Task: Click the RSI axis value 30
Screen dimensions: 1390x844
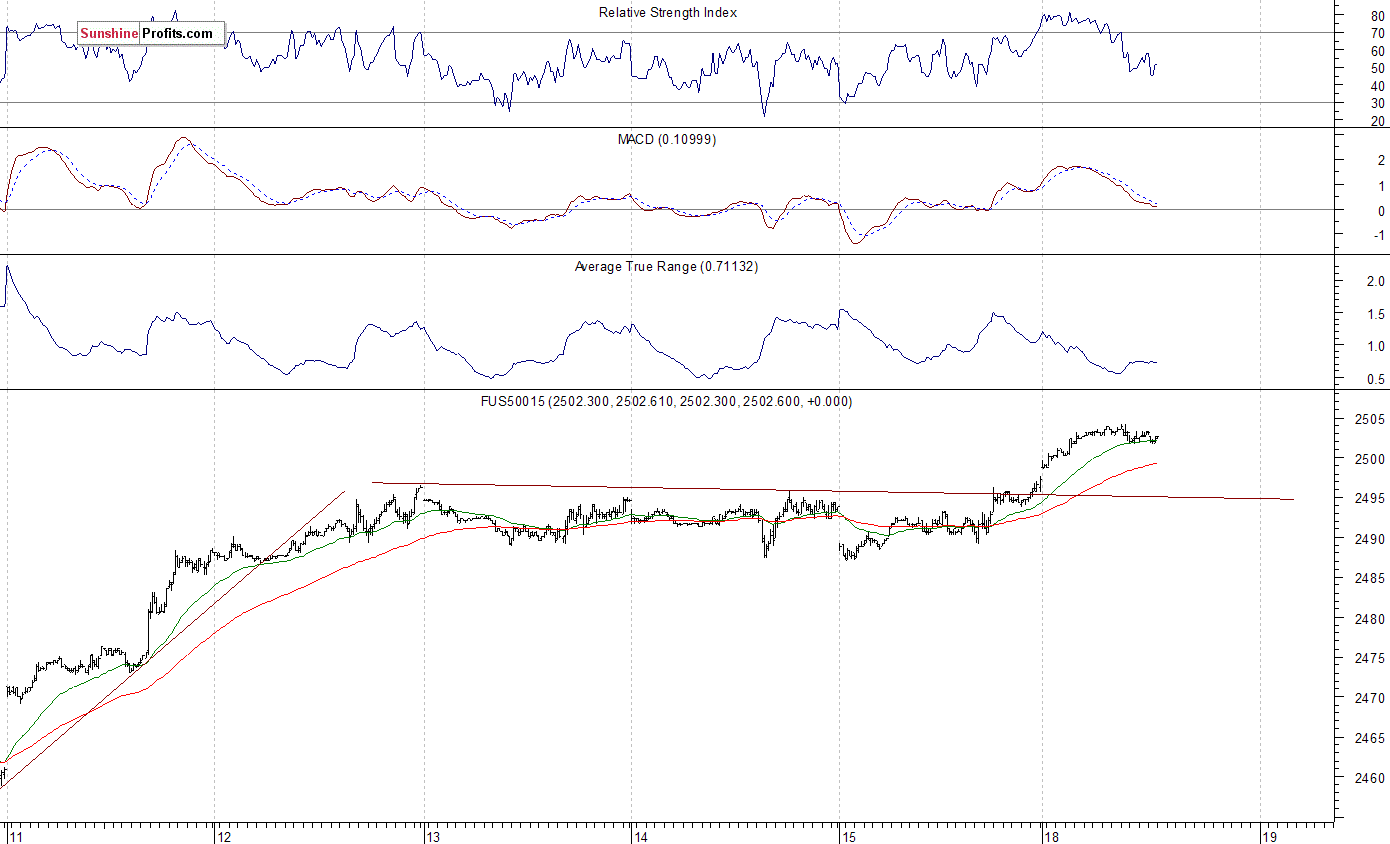Action: click(1377, 103)
